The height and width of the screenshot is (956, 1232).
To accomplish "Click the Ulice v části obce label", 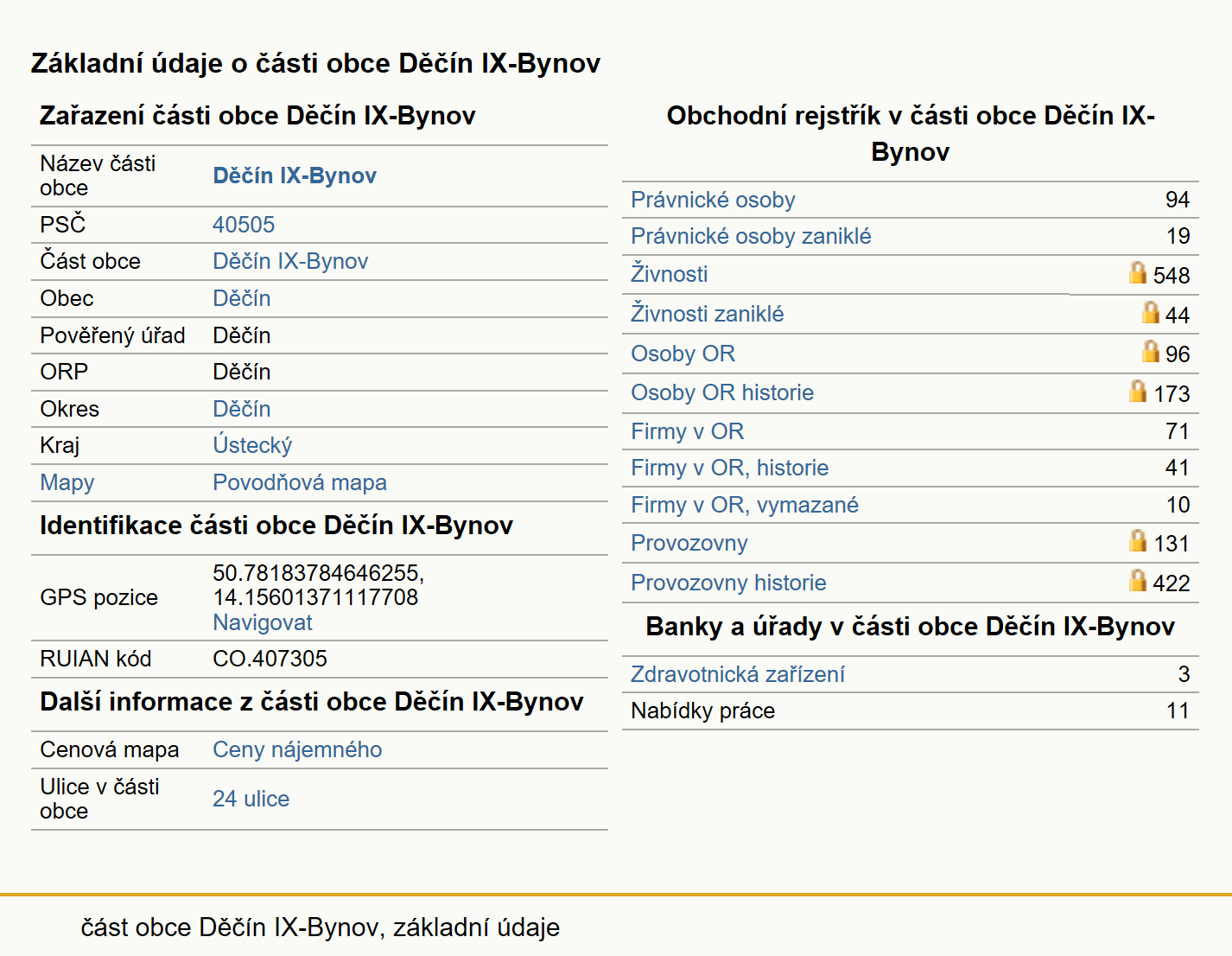I will (99, 799).
